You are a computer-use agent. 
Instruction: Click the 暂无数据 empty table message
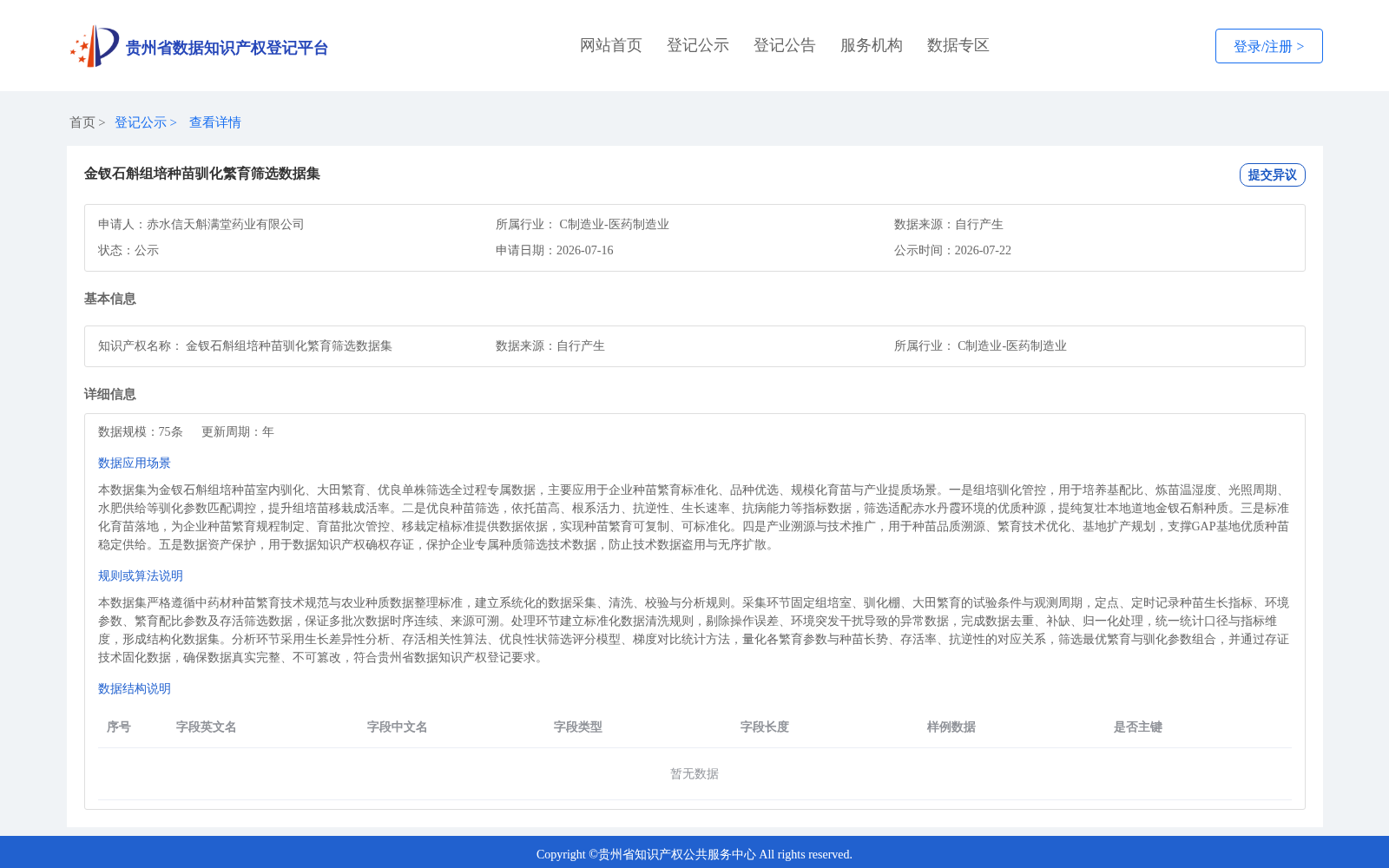tap(694, 773)
